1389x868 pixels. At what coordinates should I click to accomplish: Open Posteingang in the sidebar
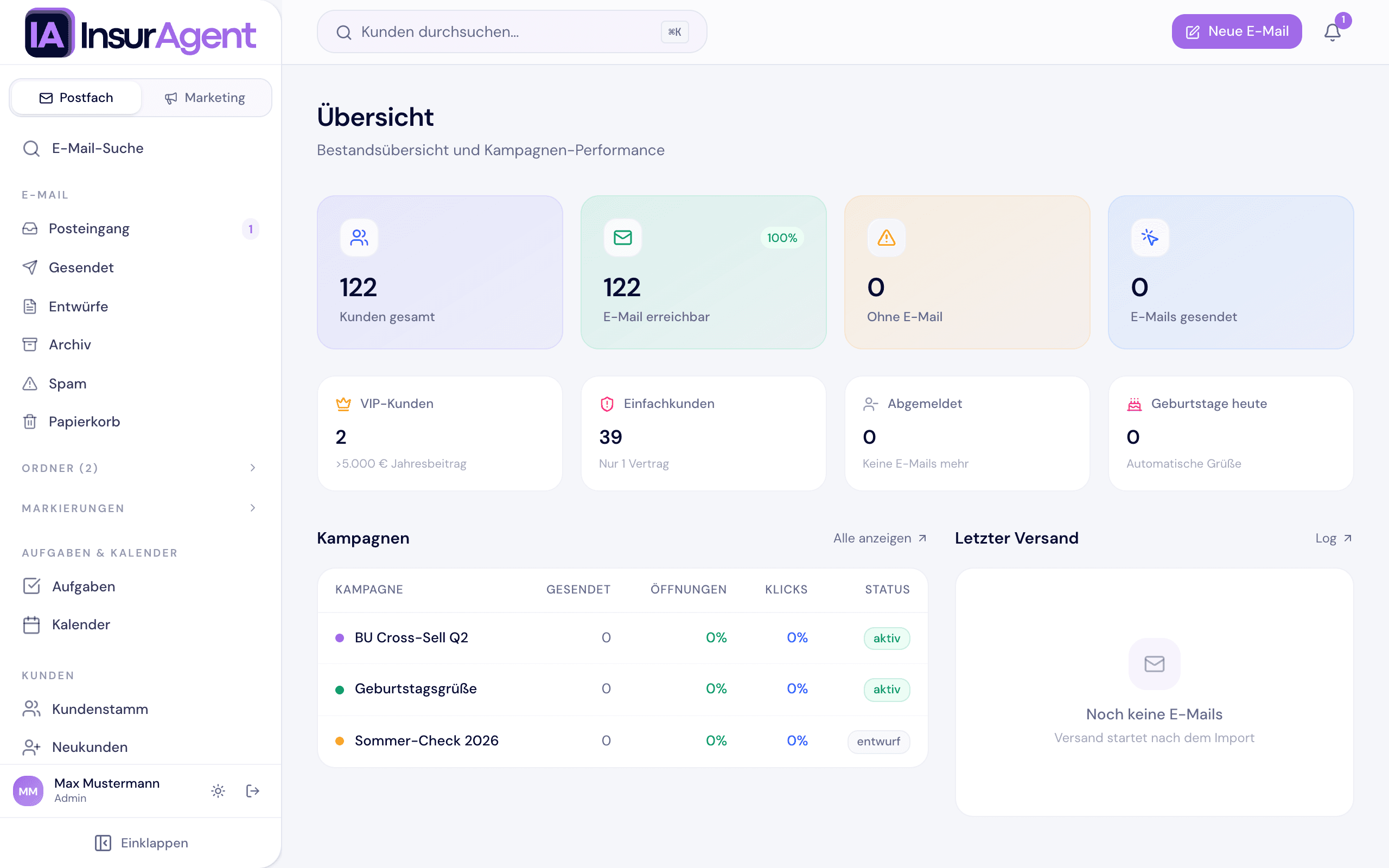point(140,229)
